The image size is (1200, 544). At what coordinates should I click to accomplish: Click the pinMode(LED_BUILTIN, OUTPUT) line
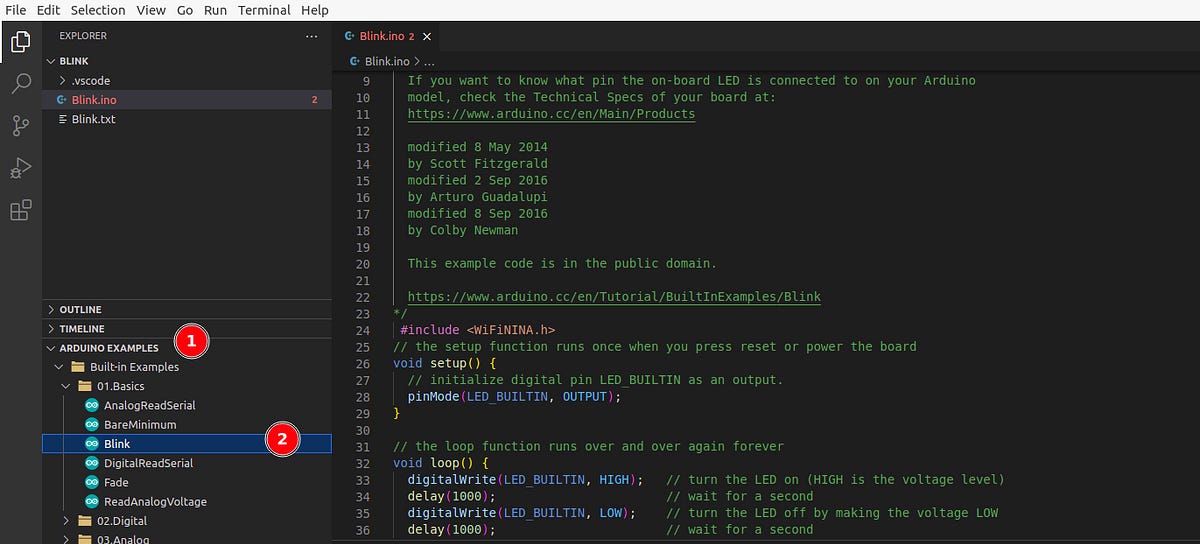coord(514,397)
